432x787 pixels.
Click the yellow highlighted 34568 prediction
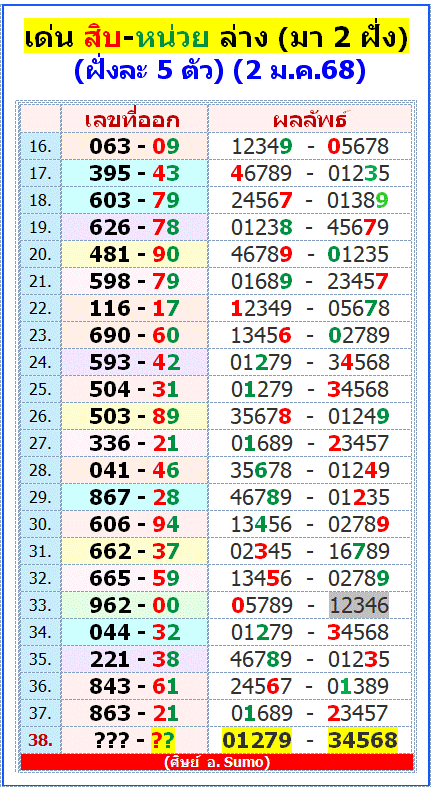click(363, 740)
